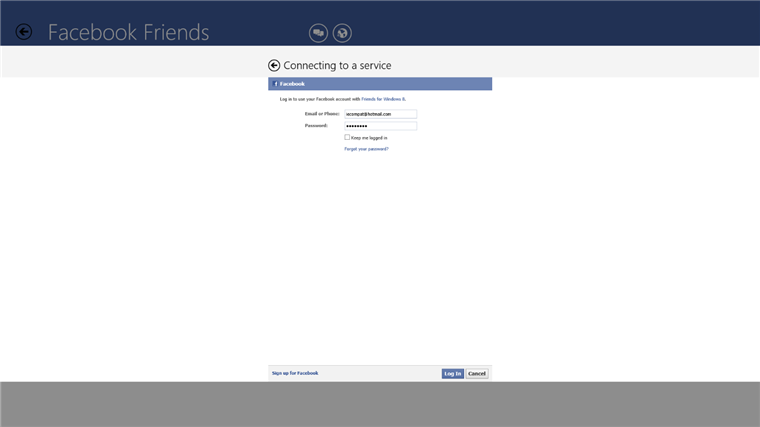The height and width of the screenshot is (427, 760).
Task: Open the globe notifications icon in header
Action: point(342,33)
